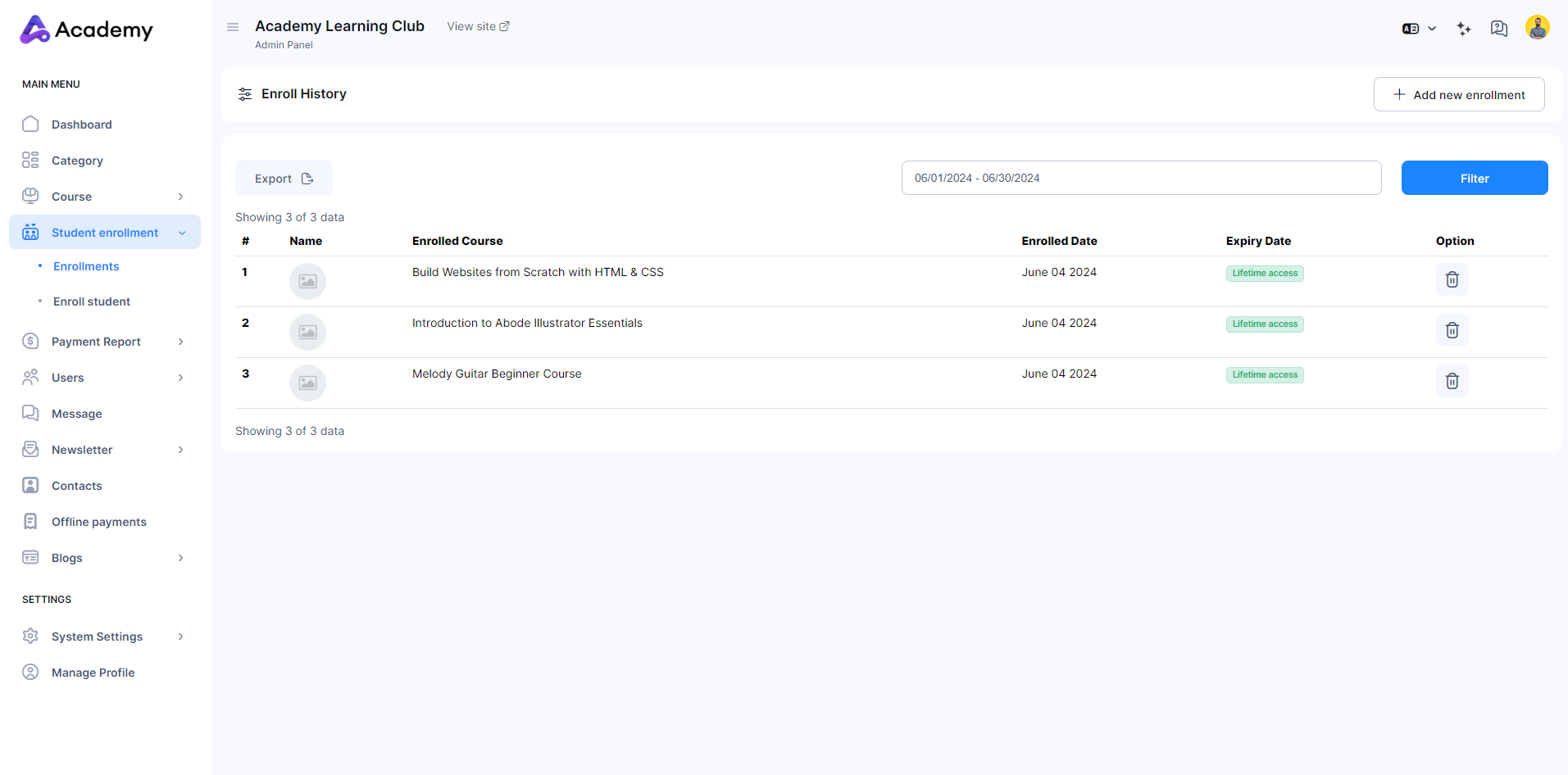
Task: Click the first row student thumbnail
Action: (x=307, y=281)
